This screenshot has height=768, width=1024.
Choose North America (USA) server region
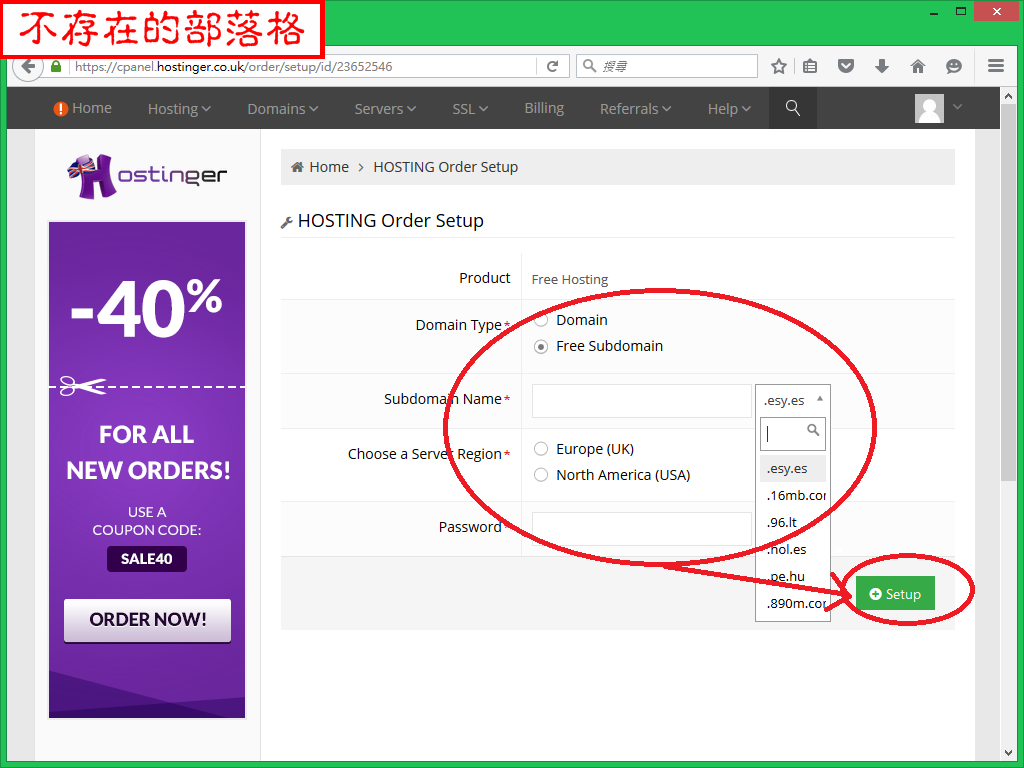click(x=541, y=475)
